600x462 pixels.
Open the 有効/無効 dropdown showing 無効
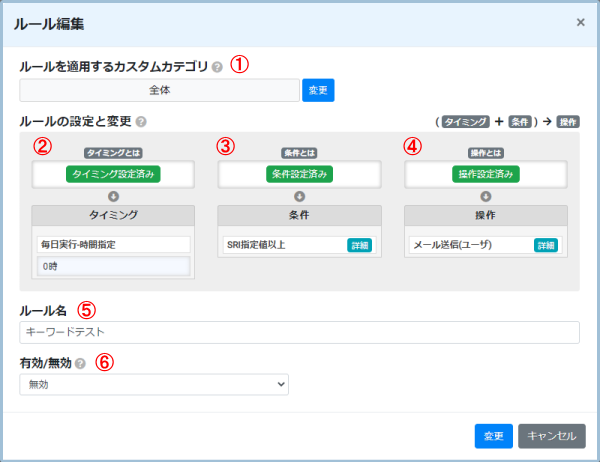[154, 385]
